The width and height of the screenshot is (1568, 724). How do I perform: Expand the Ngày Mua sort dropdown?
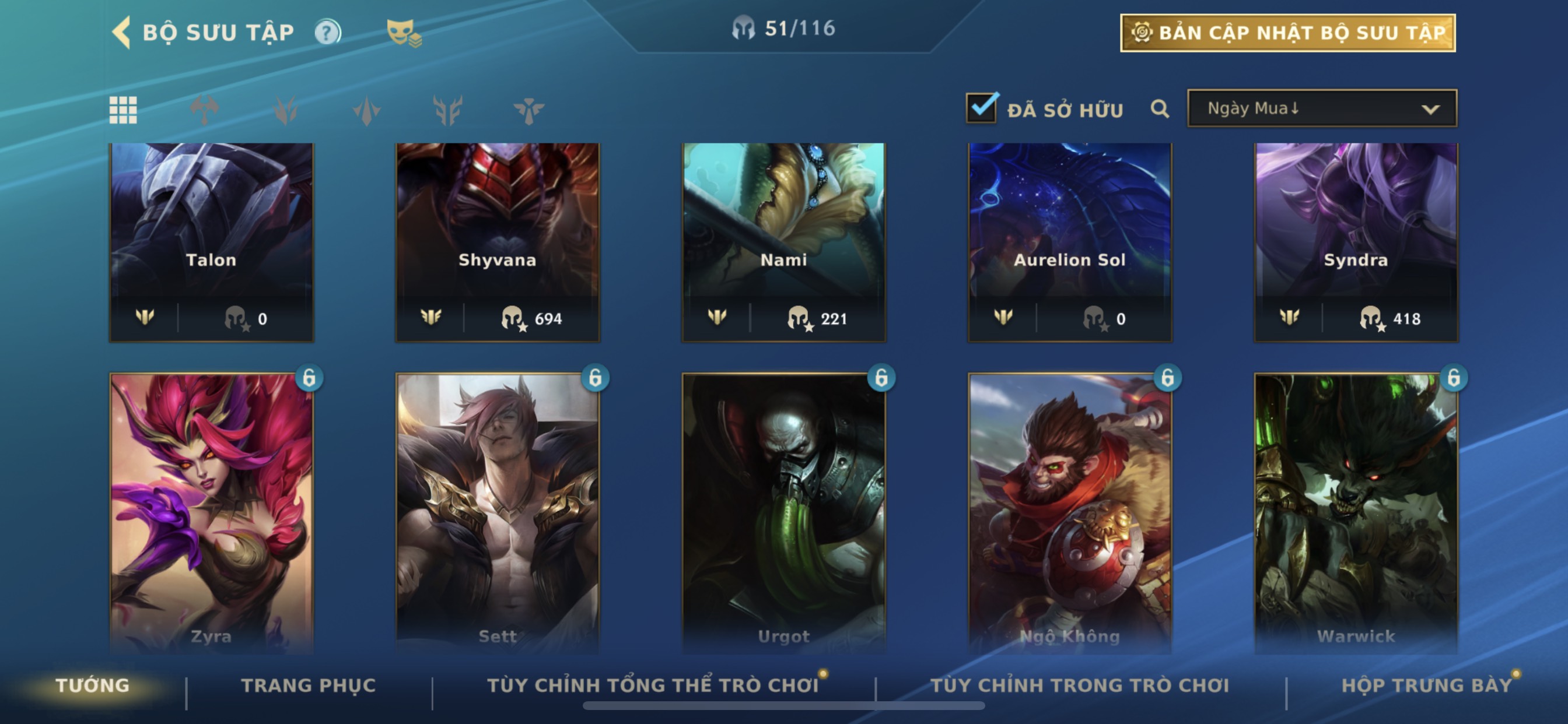1321,108
